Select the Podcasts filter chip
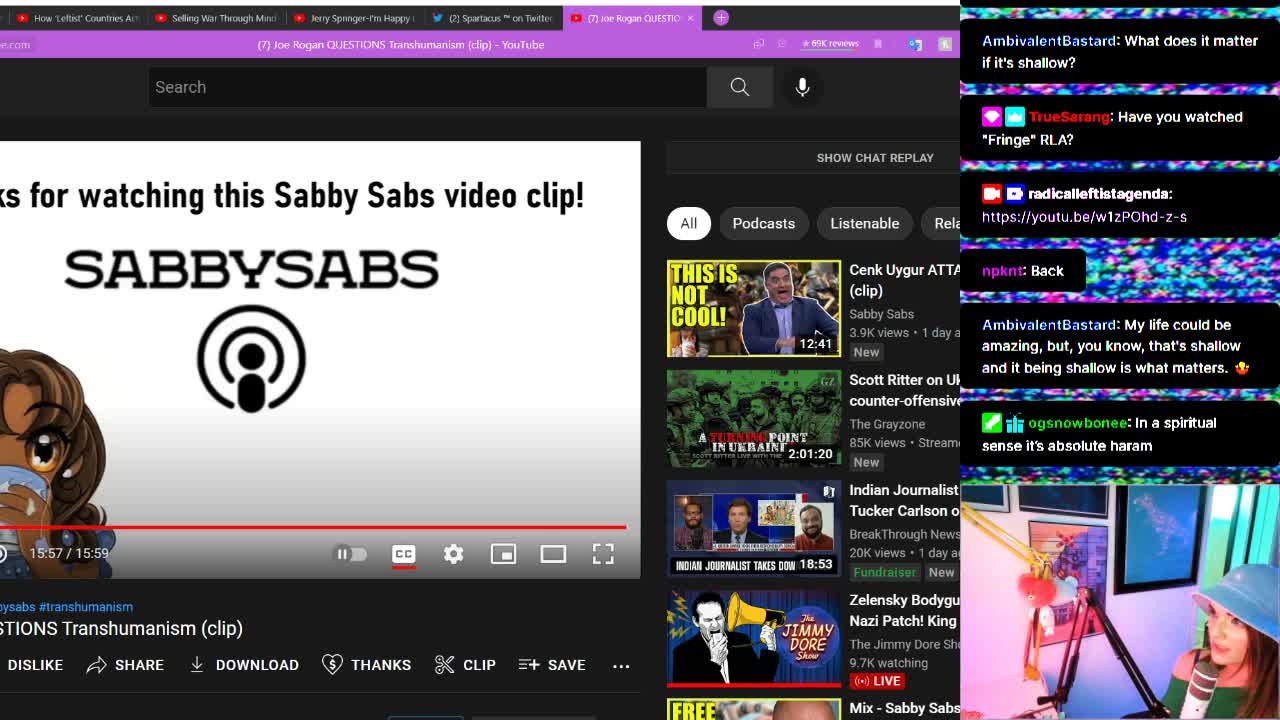The width and height of the screenshot is (1280, 720). [764, 223]
